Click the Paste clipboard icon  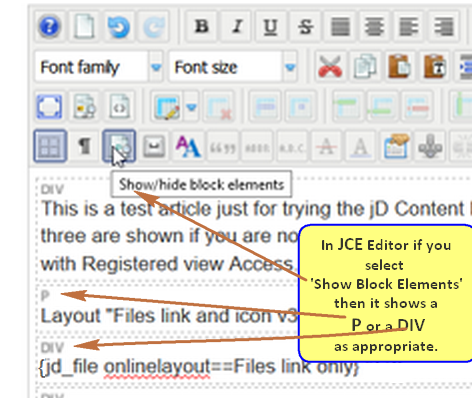click(x=400, y=67)
